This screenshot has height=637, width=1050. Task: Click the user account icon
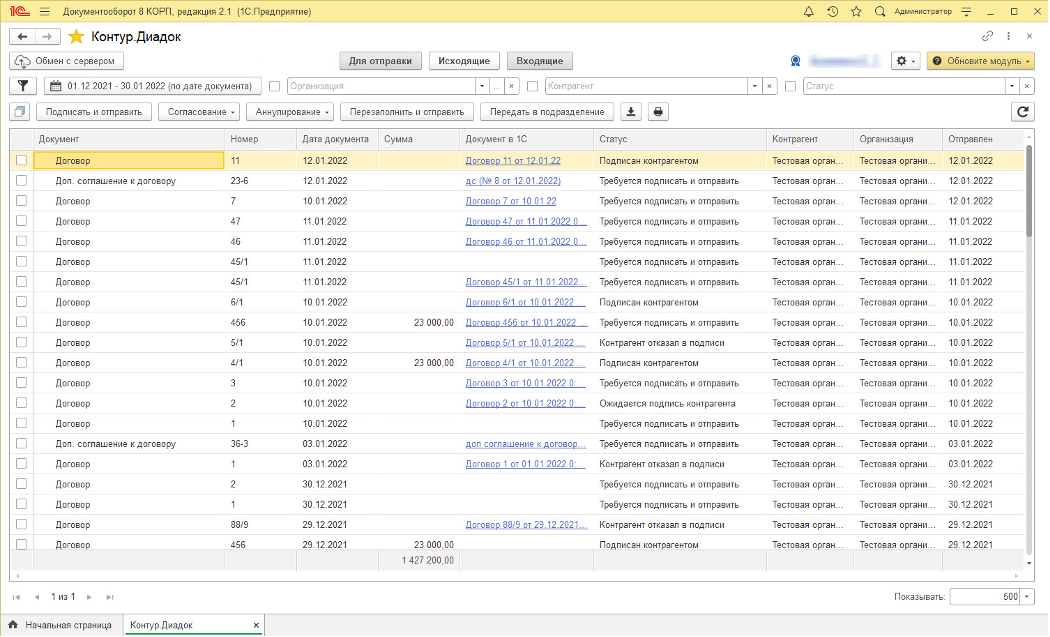796,61
